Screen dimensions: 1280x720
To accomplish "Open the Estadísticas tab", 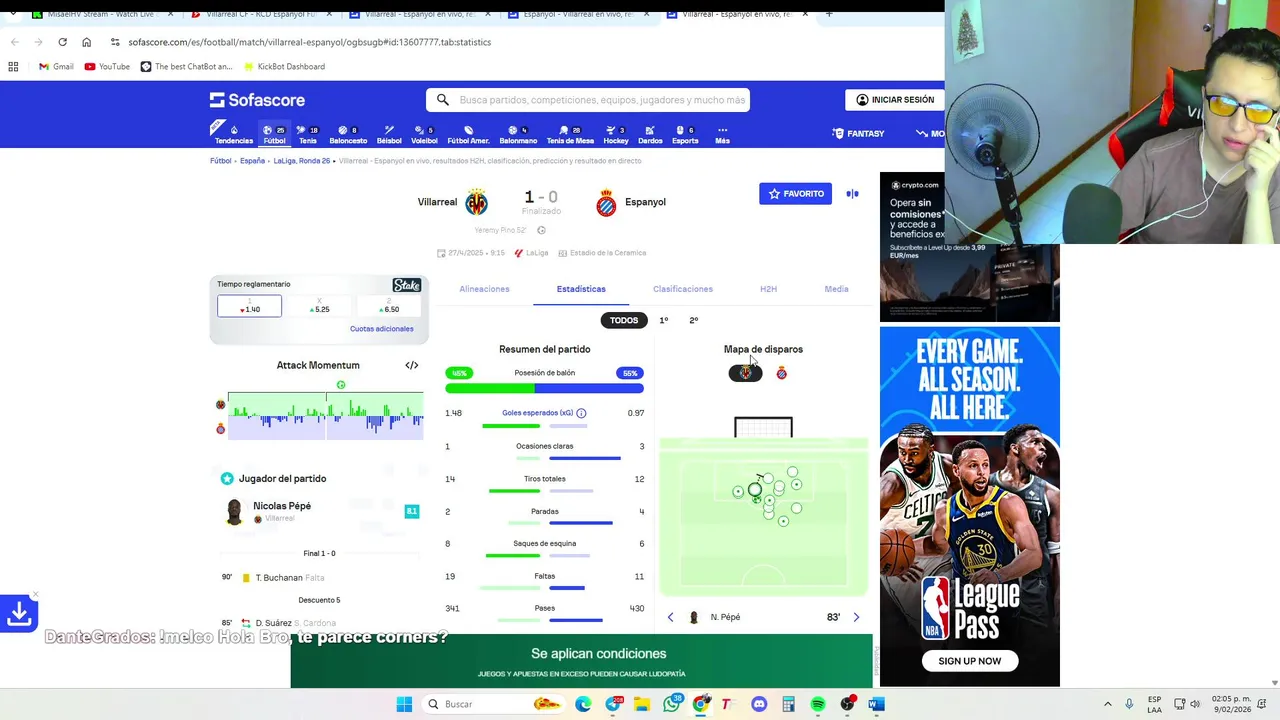I will click(581, 289).
